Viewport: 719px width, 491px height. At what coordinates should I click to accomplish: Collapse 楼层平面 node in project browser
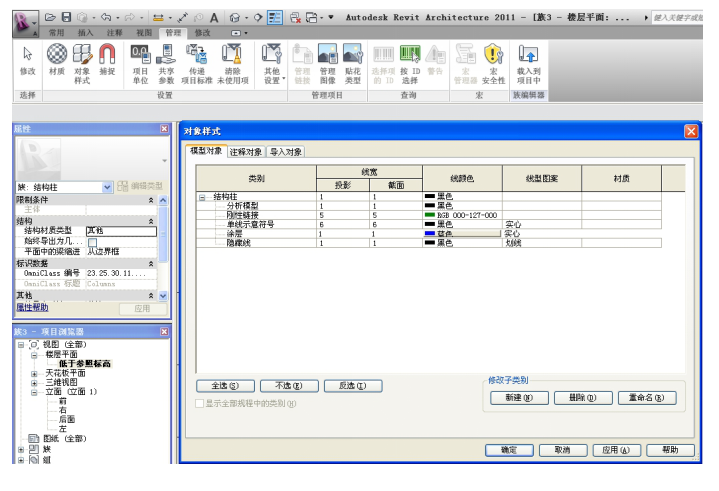(x=33, y=354)
